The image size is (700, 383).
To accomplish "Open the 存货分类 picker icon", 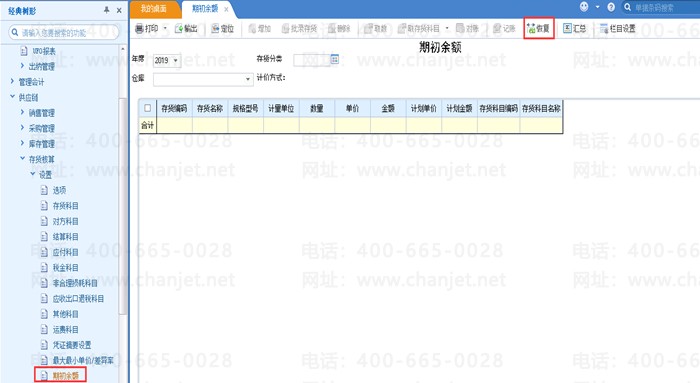I will [334, 59].
